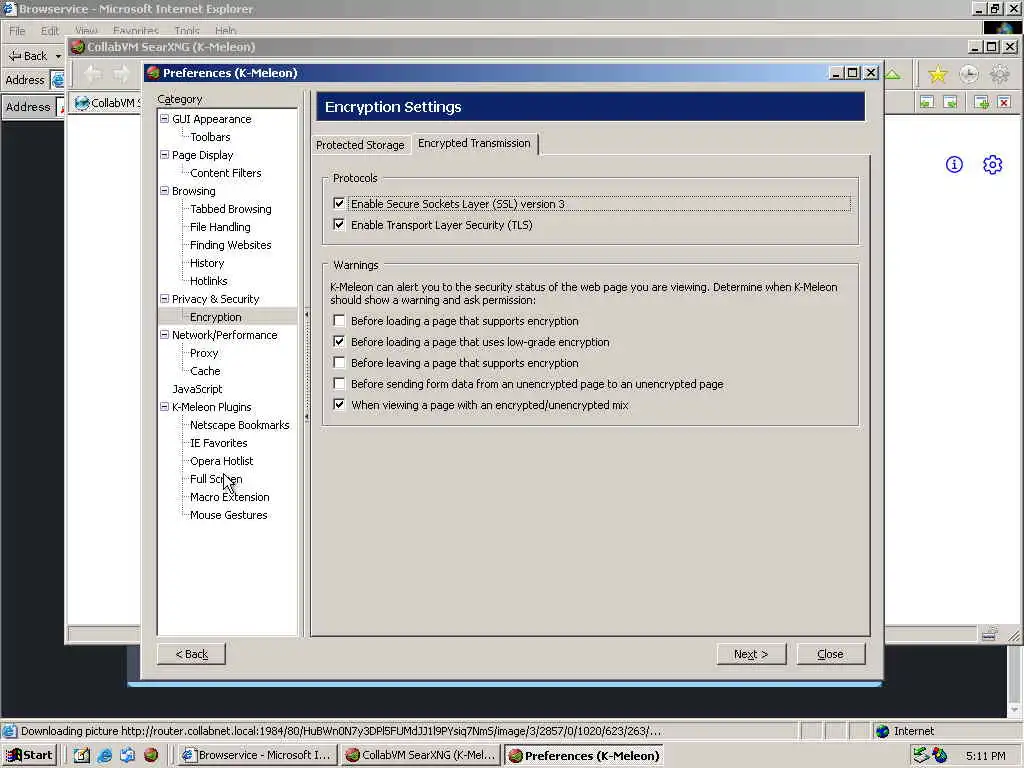
Task: Toggle Enable Transport Layer Security checkbox
Action: pyautogui.click(x=339, y=225)
